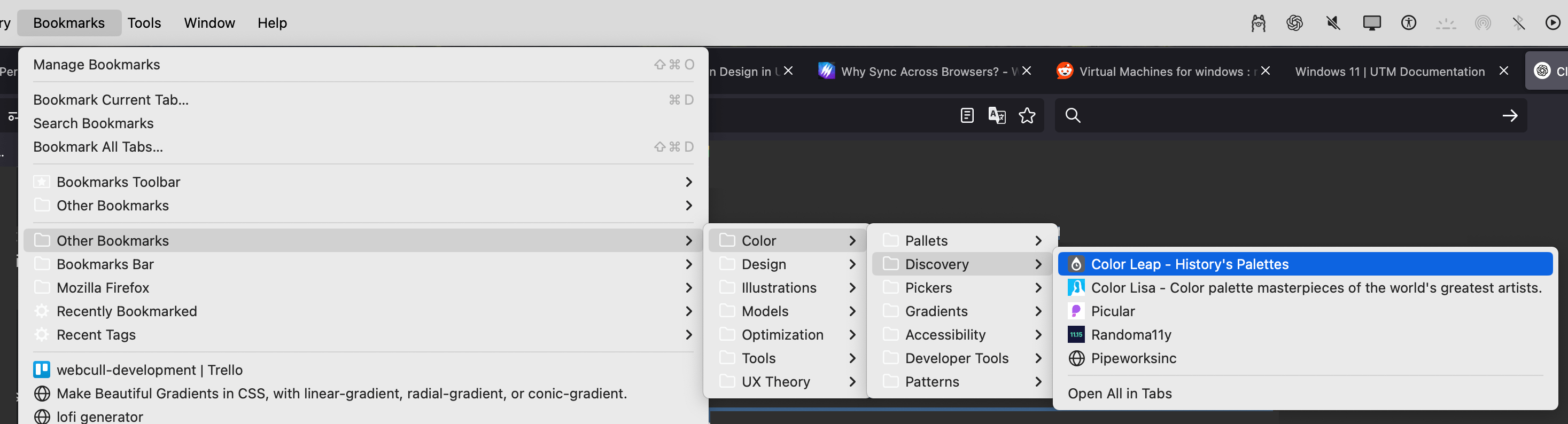Expand the Recent Tags submenu
The height and width of the screenshot is (424, 1568).
363,335
